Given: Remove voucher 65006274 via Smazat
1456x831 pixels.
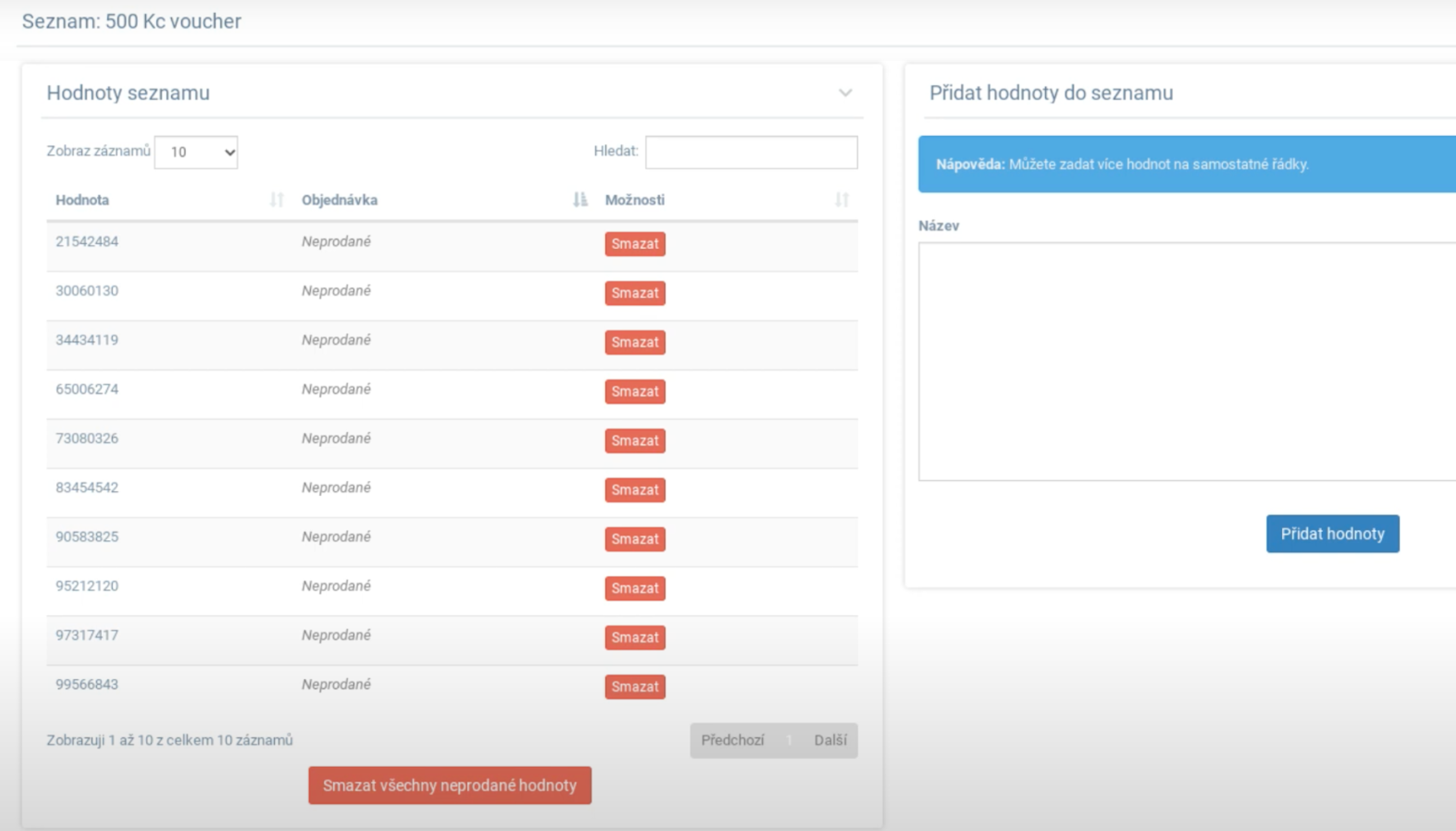Looking at the screenshot, I should [635, 391].
